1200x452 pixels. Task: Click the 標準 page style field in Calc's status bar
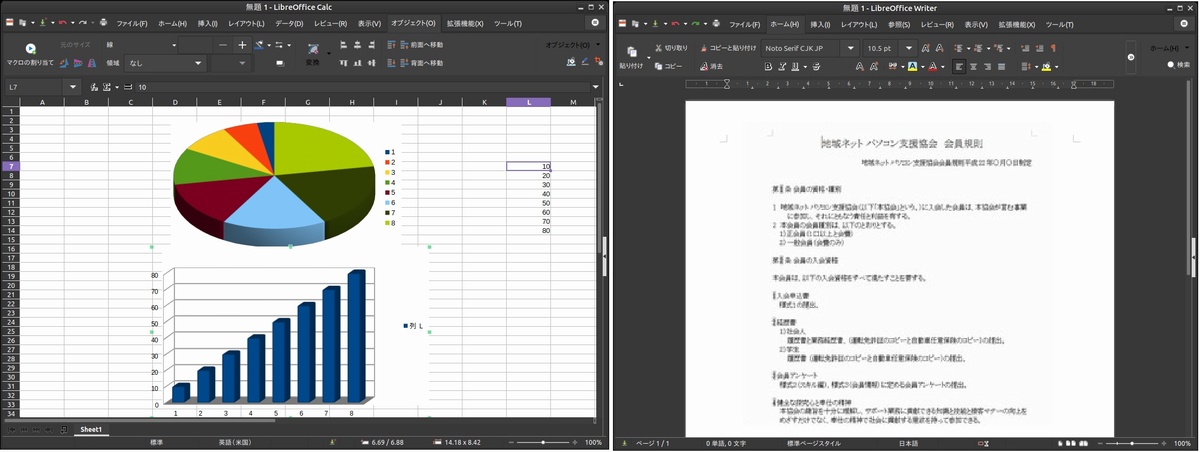point(157,442)
